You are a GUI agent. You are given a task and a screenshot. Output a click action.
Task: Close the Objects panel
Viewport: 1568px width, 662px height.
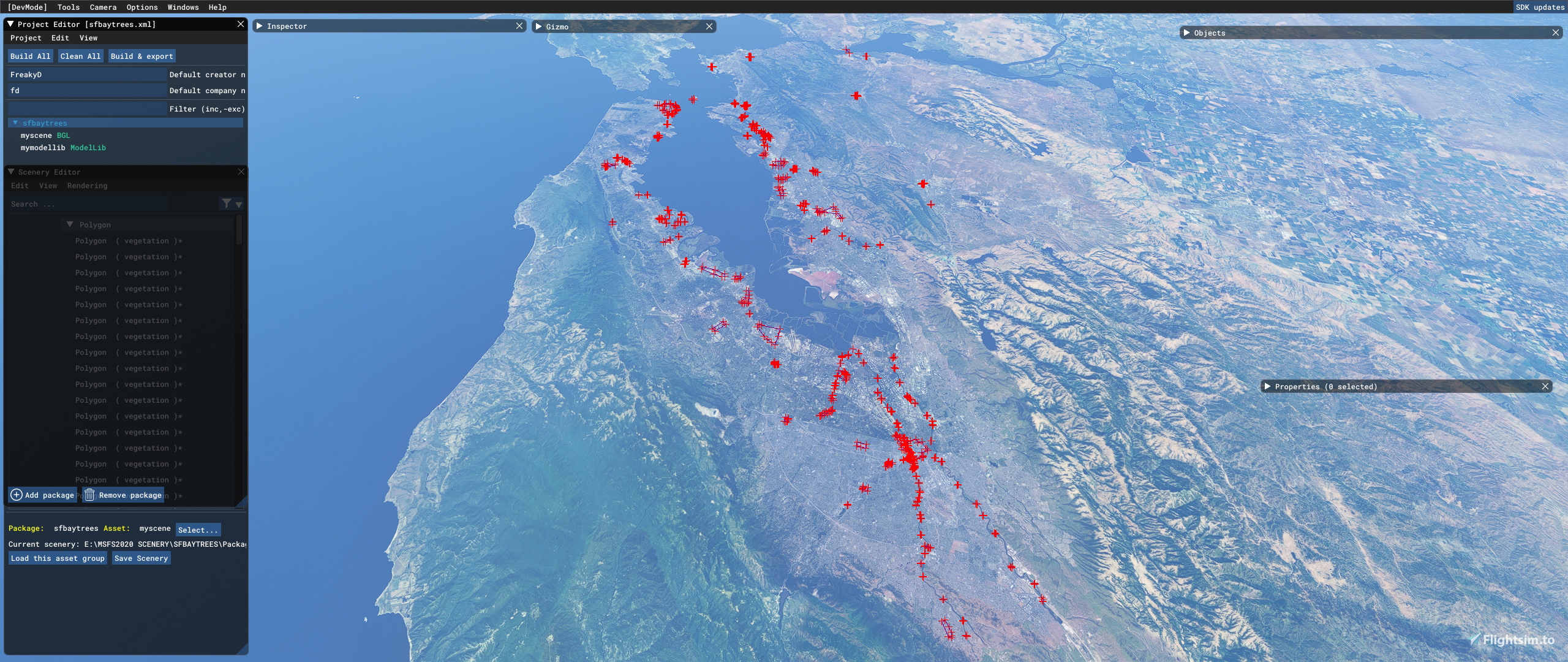tap(1556, 32)
